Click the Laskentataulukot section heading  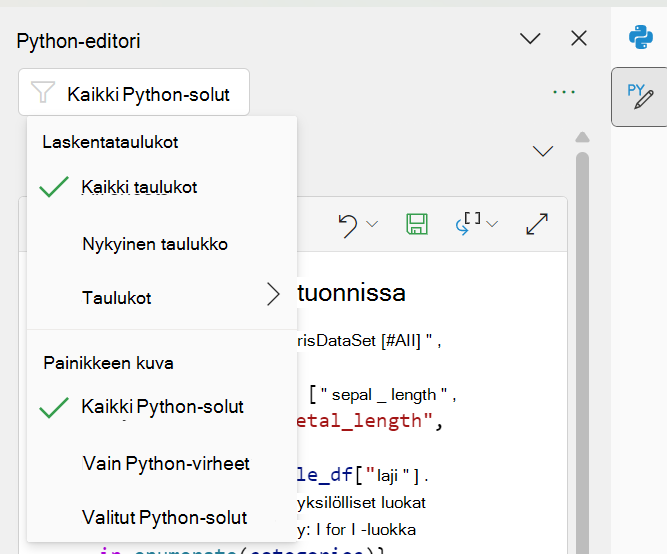110,142
